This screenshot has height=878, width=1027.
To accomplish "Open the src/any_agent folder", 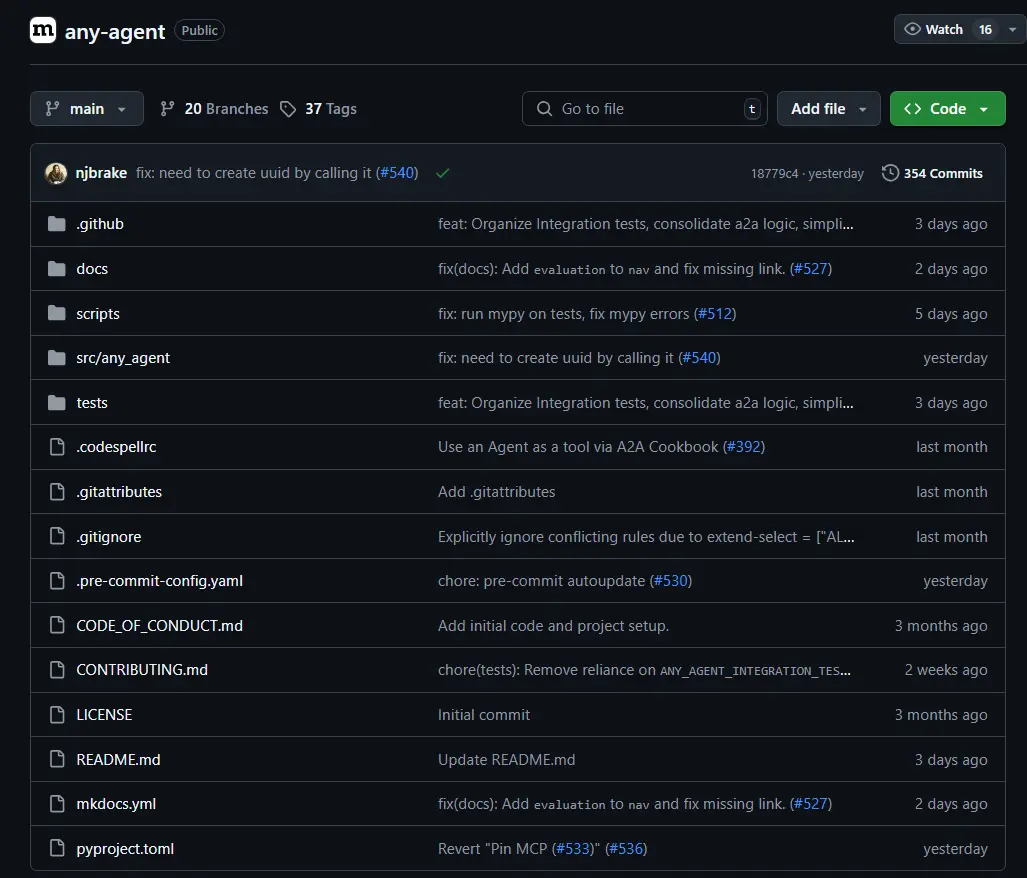I will pos(123,358).
